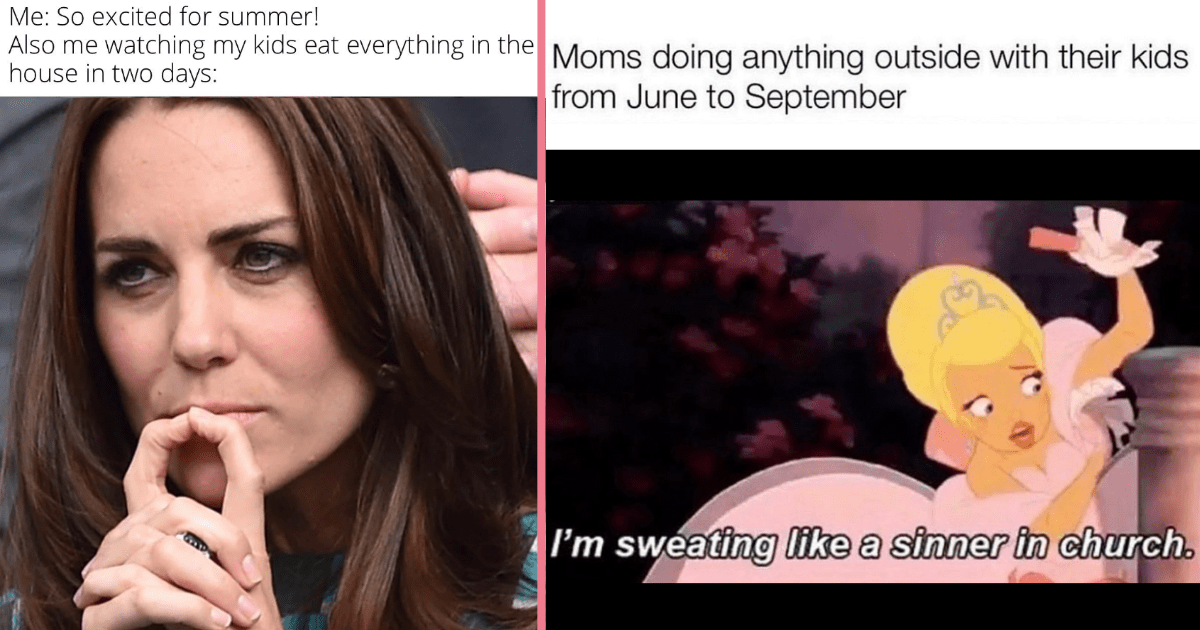Click the dark ring on the woman's finger
The image size is (1200, 630).
[196, 545]
